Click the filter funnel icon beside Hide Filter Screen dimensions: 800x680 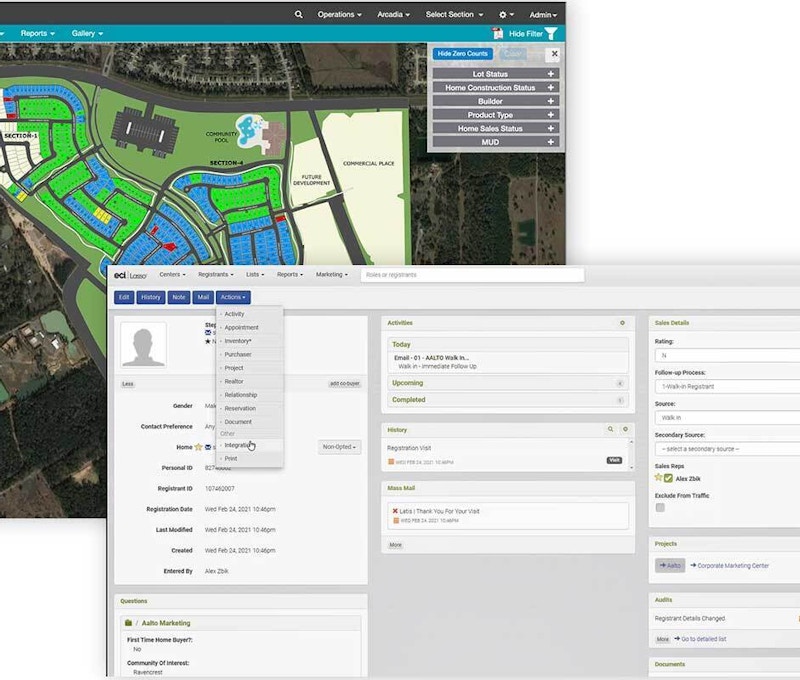click(550, 33)
